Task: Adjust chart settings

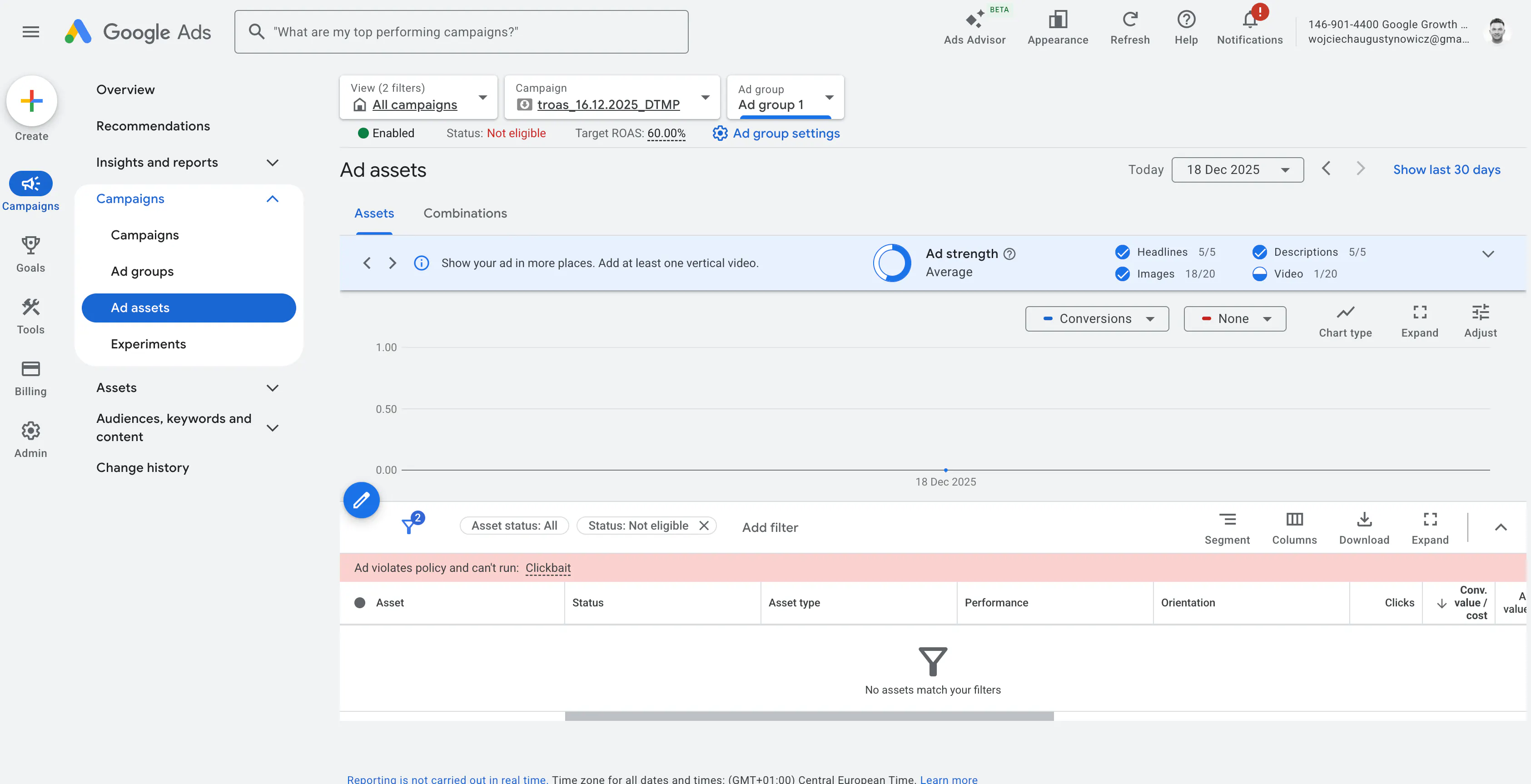Action: pos(1480,321)
